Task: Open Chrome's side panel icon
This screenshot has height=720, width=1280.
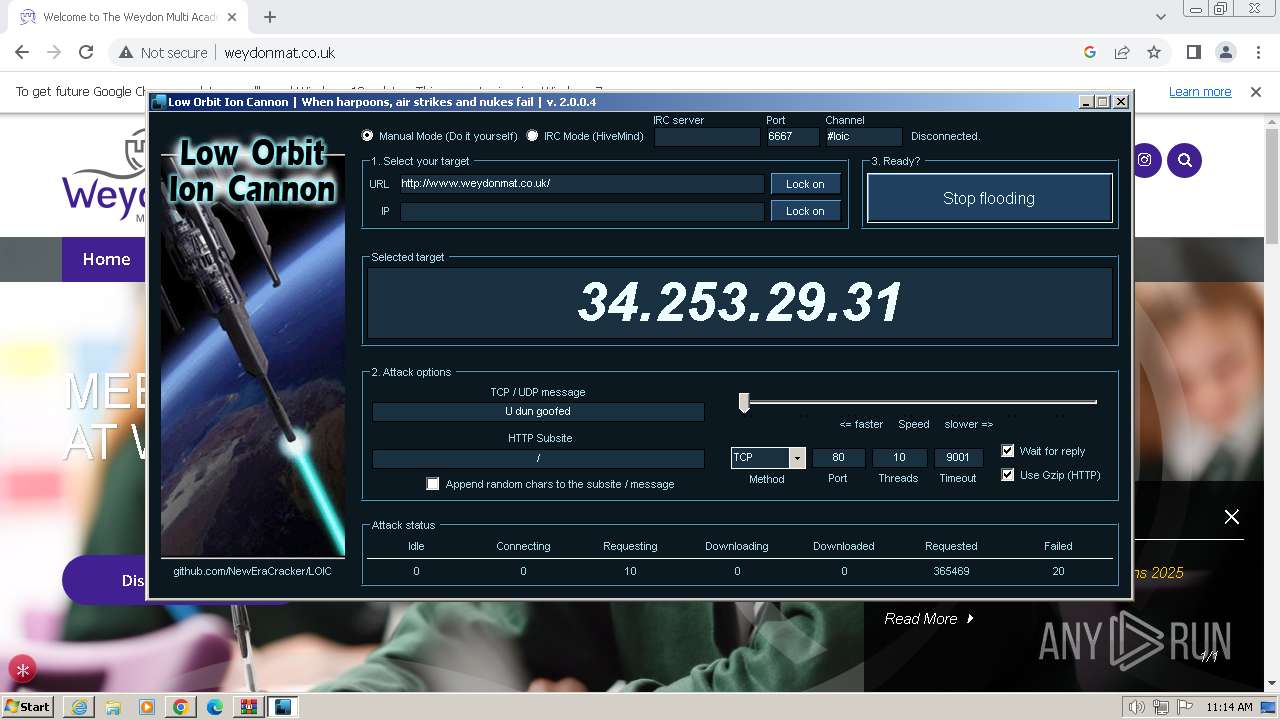Action: pyautogui.click(x=1193, y=52)
